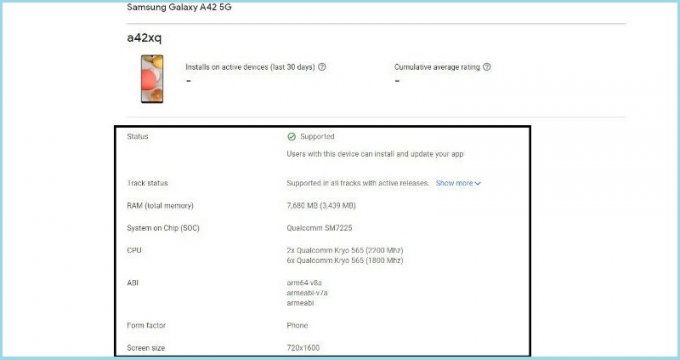Click '6x Qualcomm Kryo 565 (1800 Mhz)' value
Screen dimensions: 680x360
click(x=345, y=261)
